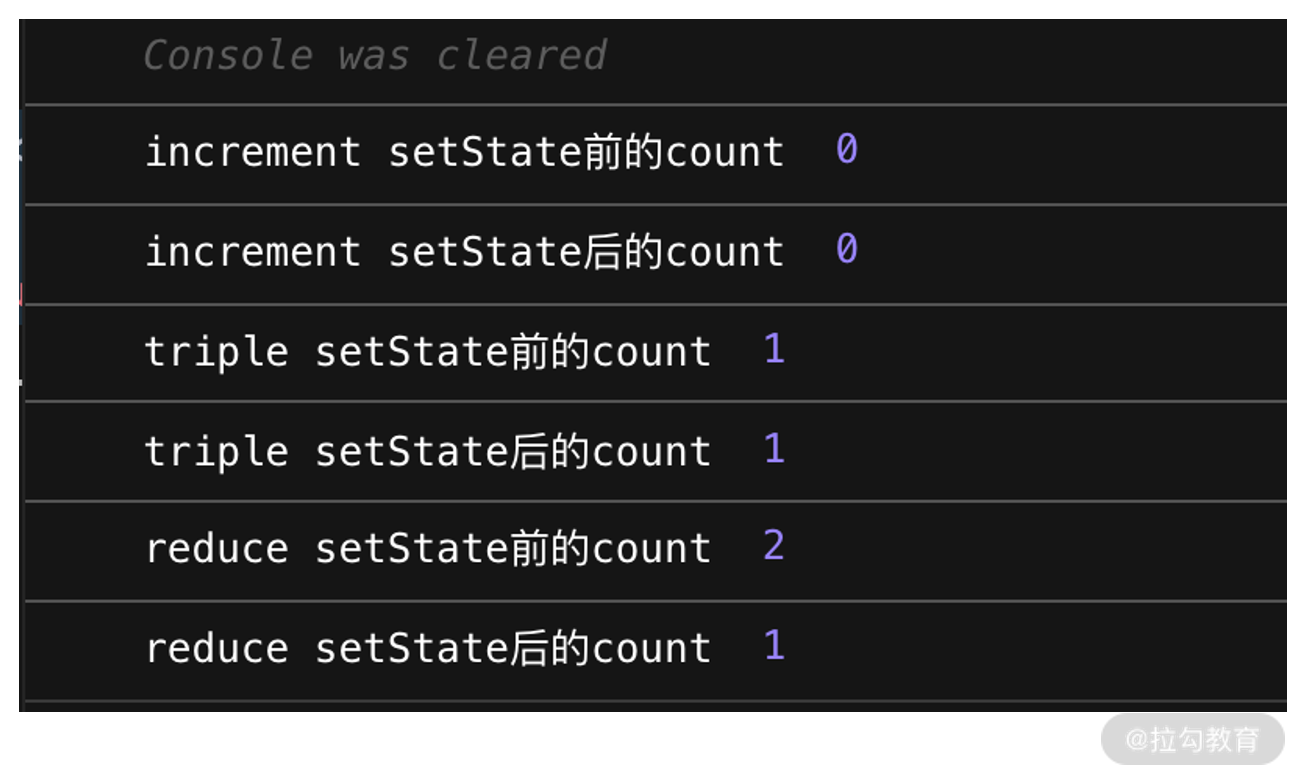Click value 0 in increment setState前 row
Viewport: 1302px width, 782px height.
click(x=846, y=150)
